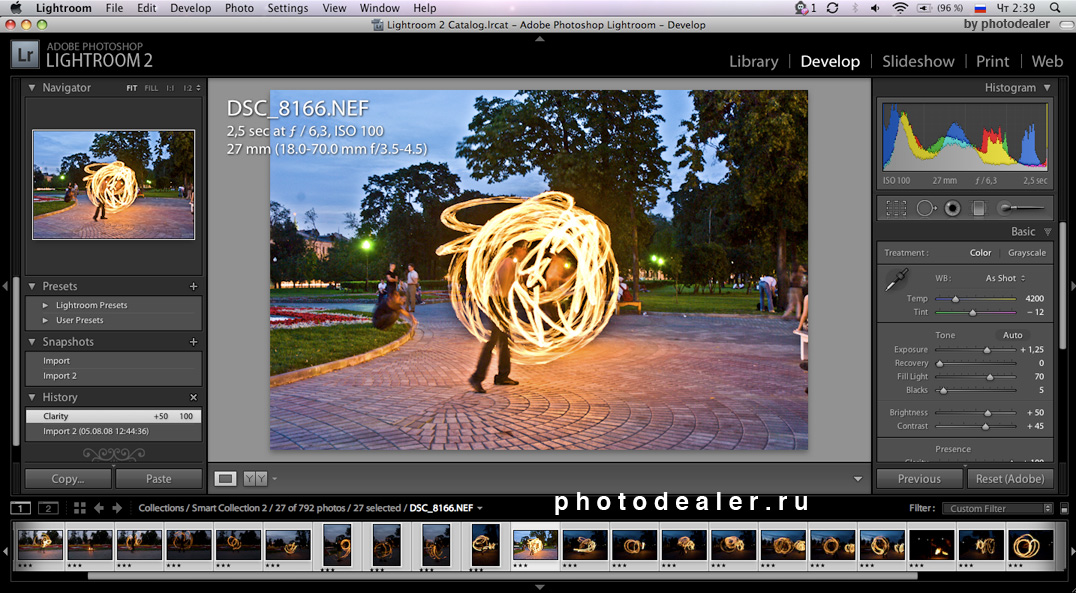The height and width of the screenshot is (593, 1076).
Task: Click the Lr logo identity plate
Action: [x=25, y=55]
